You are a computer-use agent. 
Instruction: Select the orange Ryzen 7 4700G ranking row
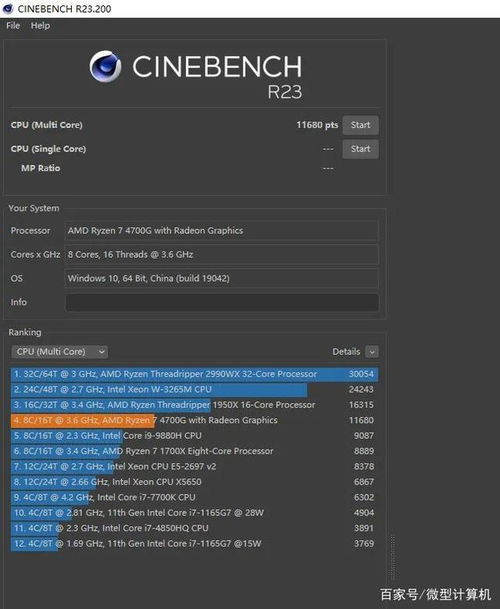(x=194, y=420)
